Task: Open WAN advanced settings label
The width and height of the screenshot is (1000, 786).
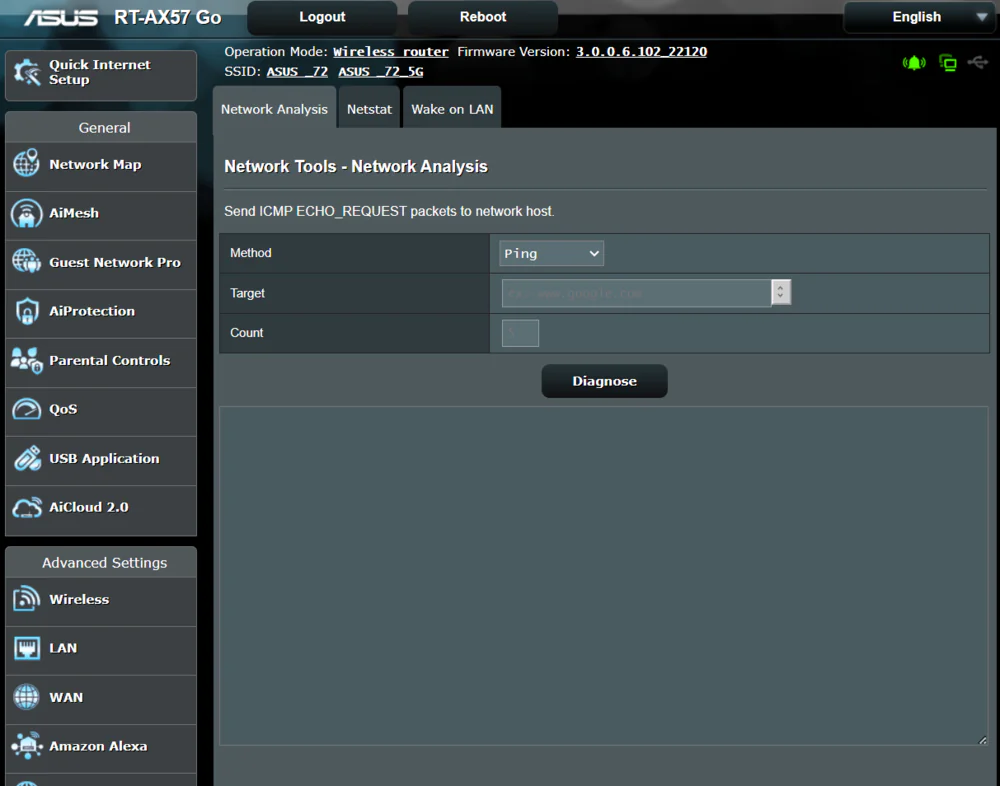Action: point(66,697)
